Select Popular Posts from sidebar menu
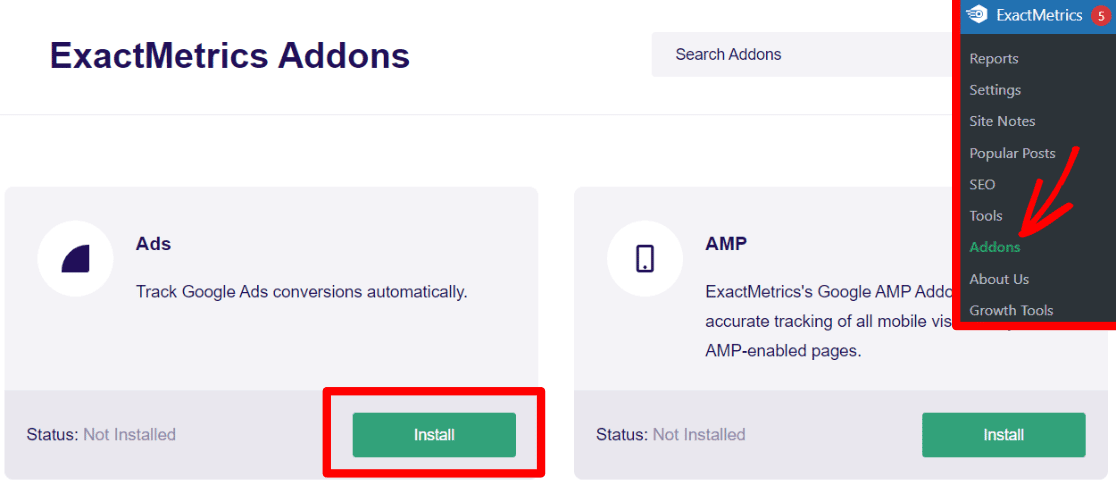This screenshot has width=1116, height=485. (x=1012, y=153)
